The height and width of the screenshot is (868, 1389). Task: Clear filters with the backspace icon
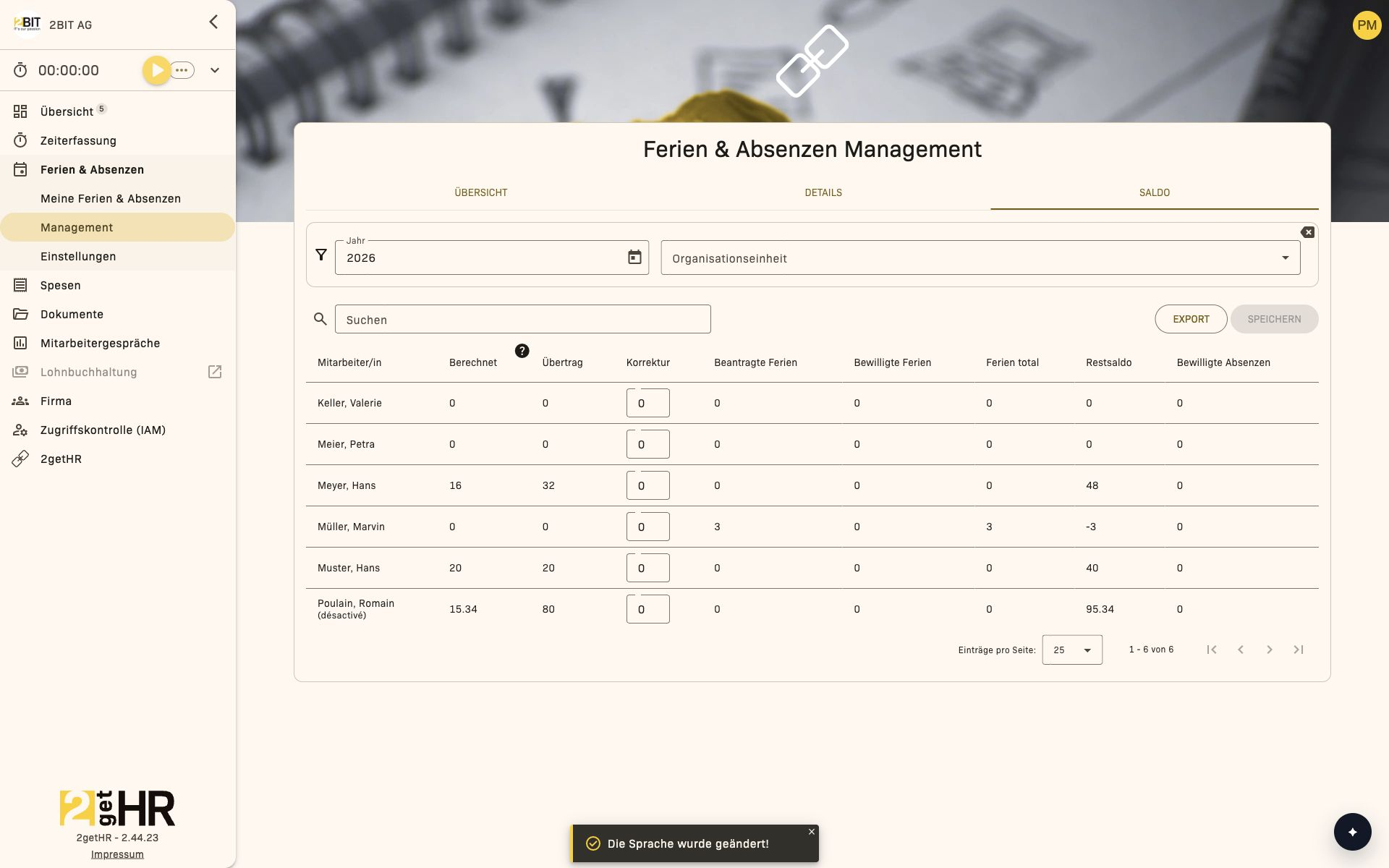point(1307,232)
